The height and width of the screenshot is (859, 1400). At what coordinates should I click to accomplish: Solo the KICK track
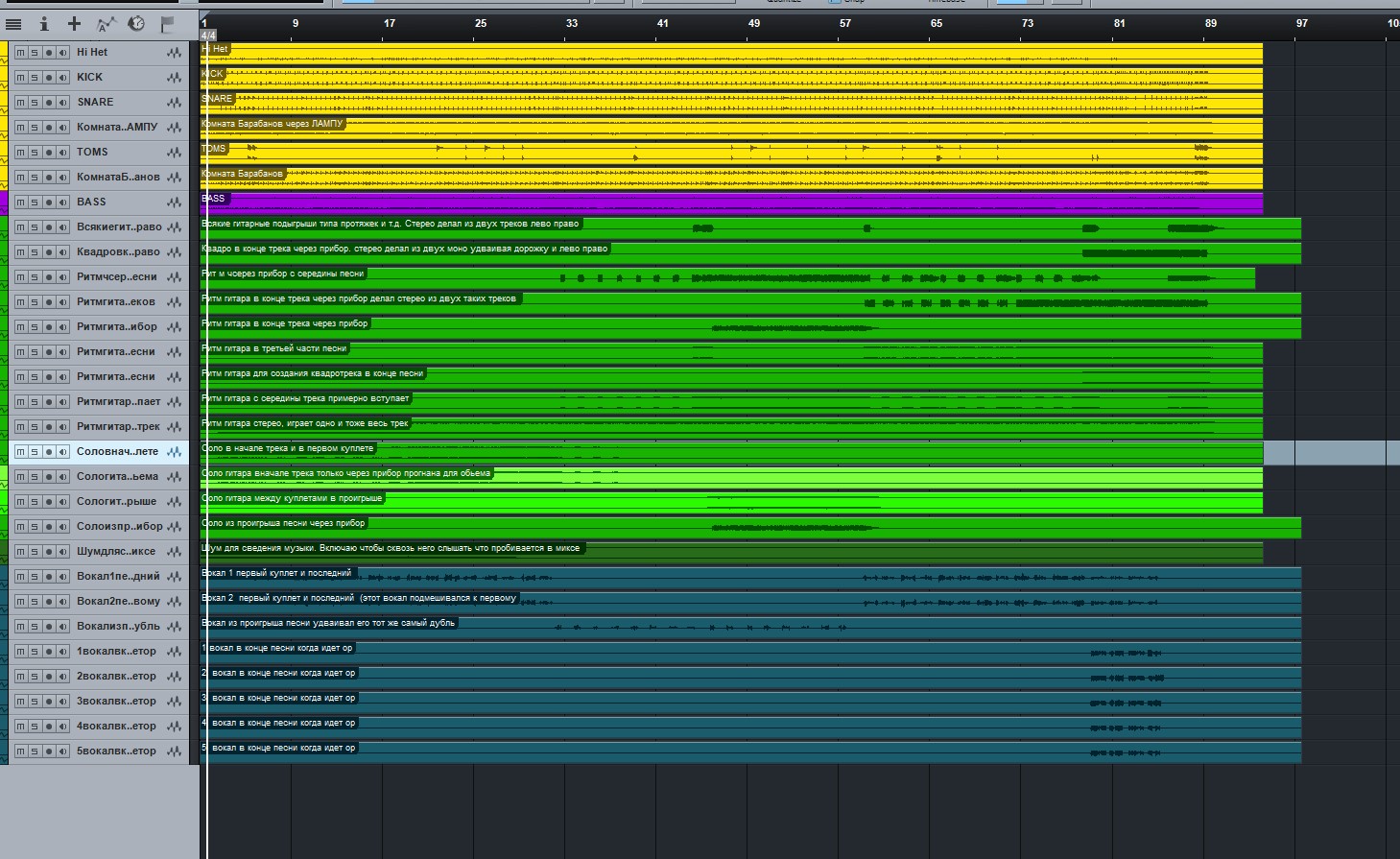(x=35, y=78)
